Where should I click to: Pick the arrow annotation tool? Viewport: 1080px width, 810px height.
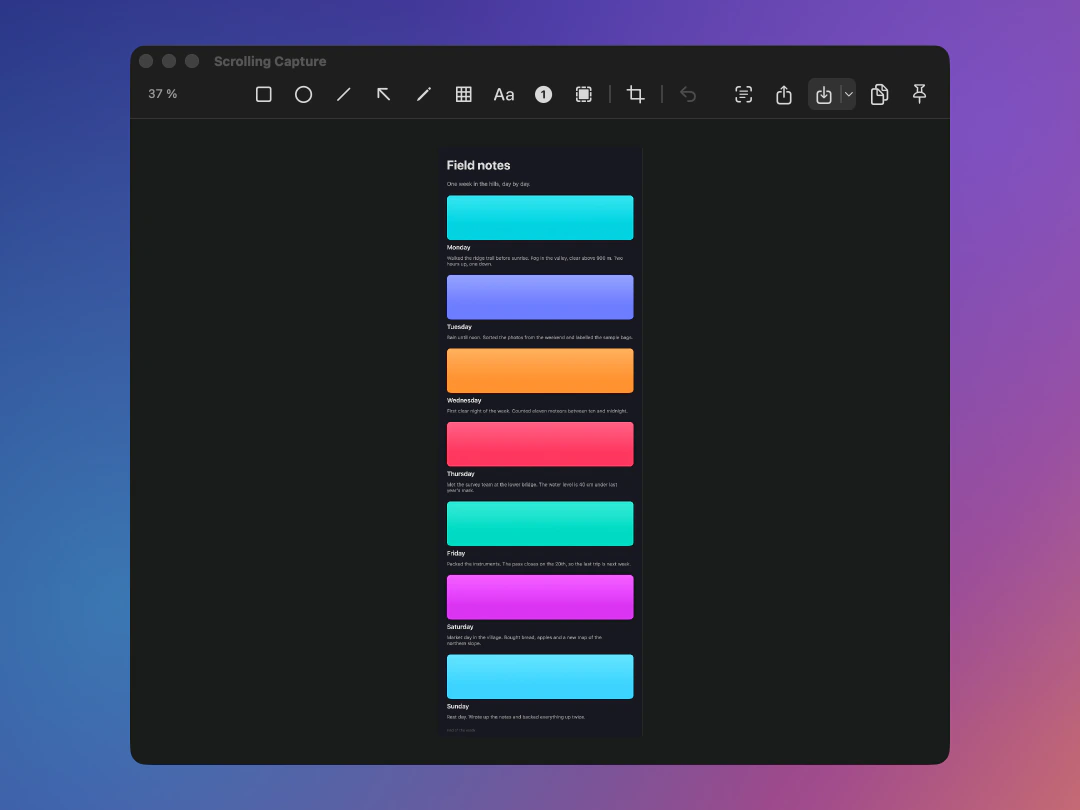click(383, 94)
